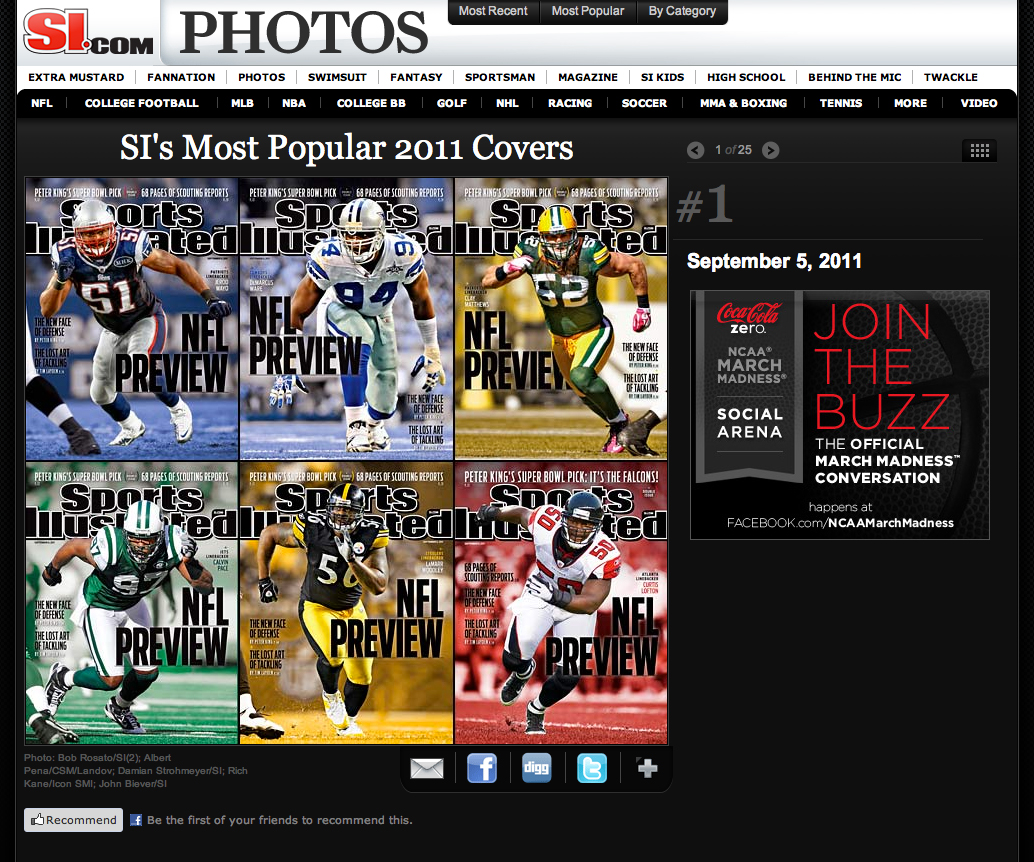Viewport: 1034px width, 862px height.
Task: Share gallery on Twitter
Action: pos(592,768)
